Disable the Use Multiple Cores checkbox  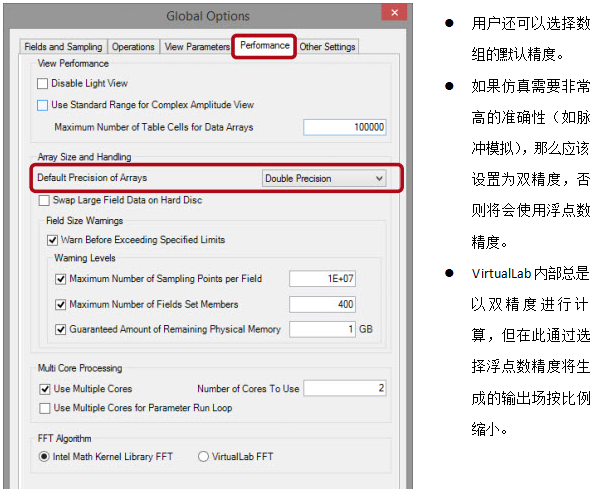[45, 389]
